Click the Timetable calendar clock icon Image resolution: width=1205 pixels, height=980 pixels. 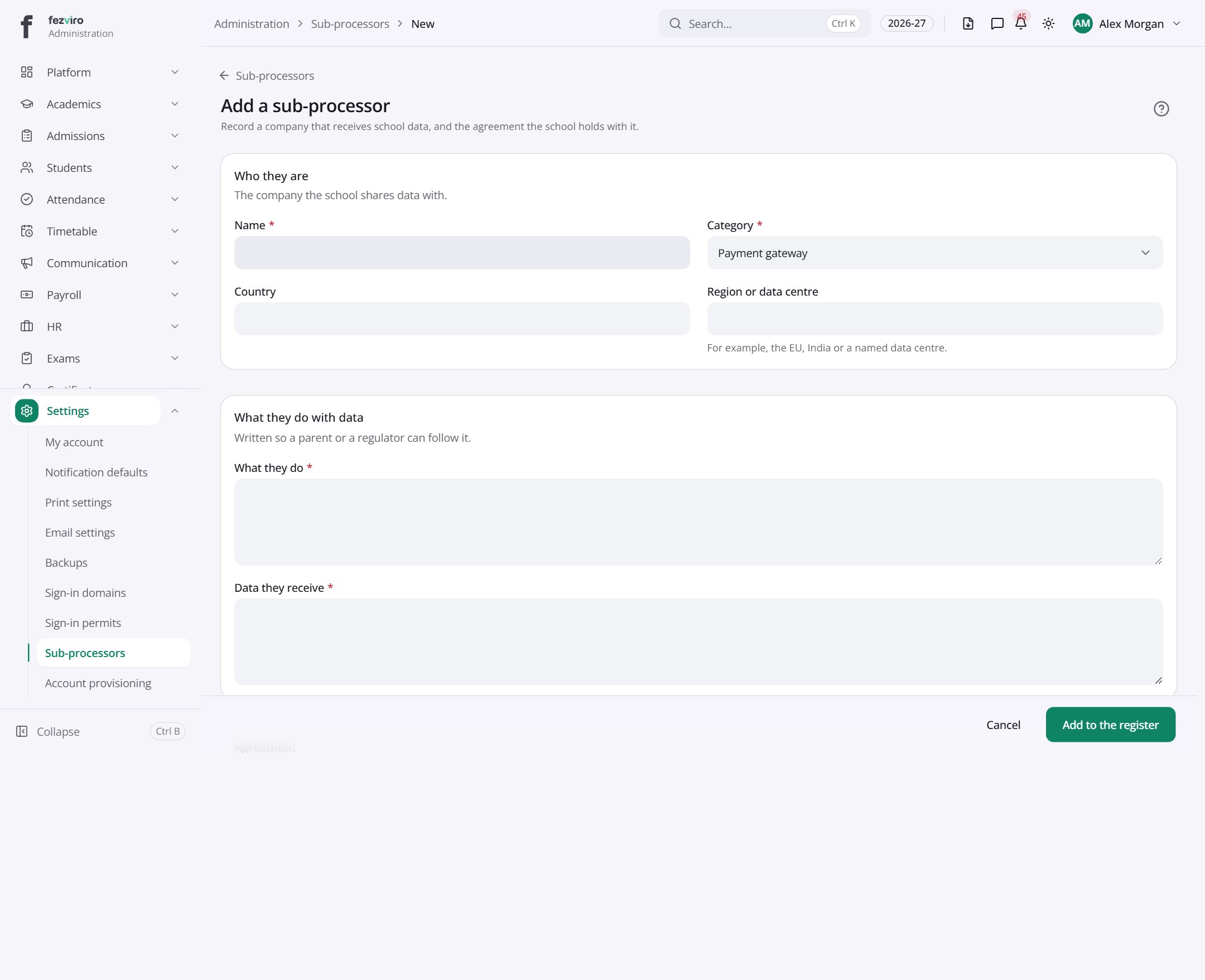(27, 231)
